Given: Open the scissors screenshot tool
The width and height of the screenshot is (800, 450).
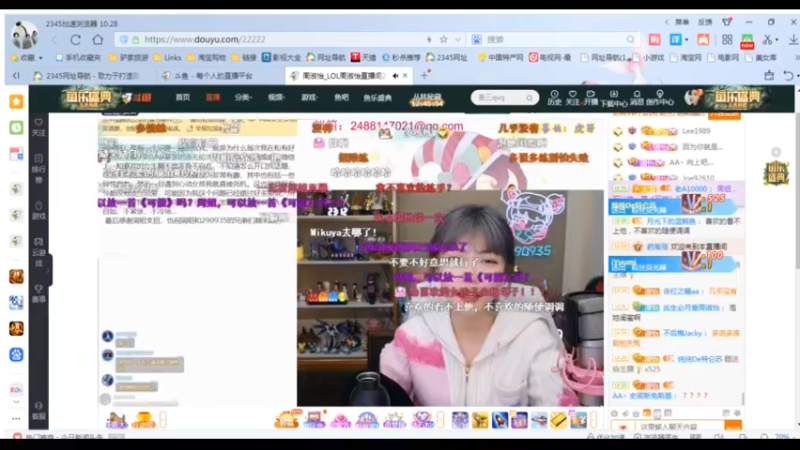Looking at the screenshot, I should (767, 39).
